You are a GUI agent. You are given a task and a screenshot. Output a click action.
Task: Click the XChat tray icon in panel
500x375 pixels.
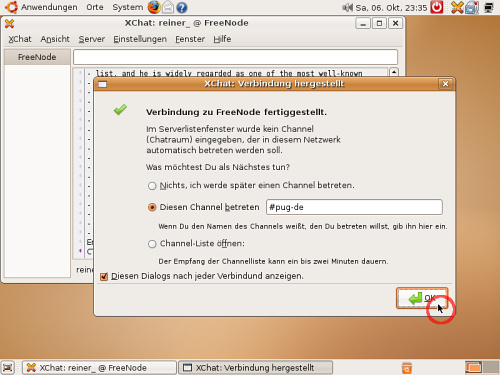(x=457, y=7)
